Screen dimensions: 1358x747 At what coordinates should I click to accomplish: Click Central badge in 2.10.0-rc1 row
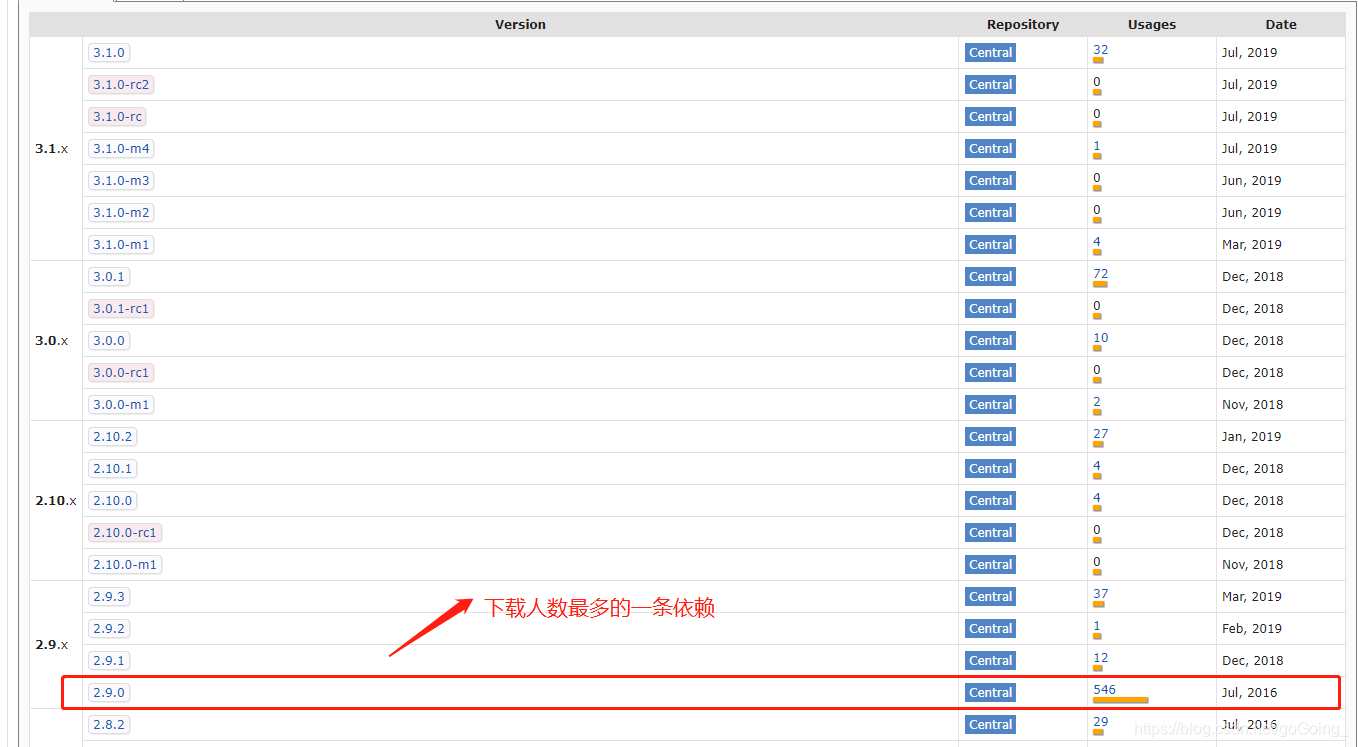pos(990,533)
